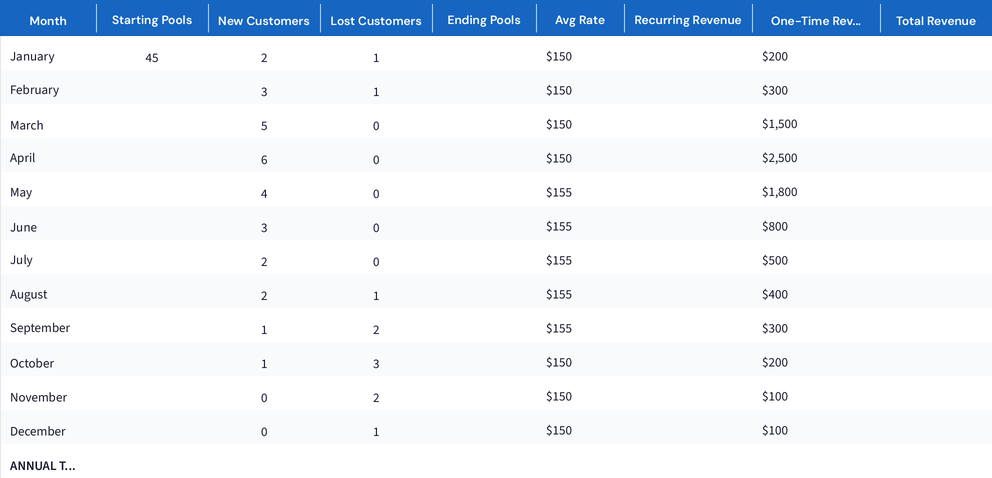Select January's Avg Rate $150 cell
The width and height of the screenshot is (992, 478).
[x=559, y=56]
